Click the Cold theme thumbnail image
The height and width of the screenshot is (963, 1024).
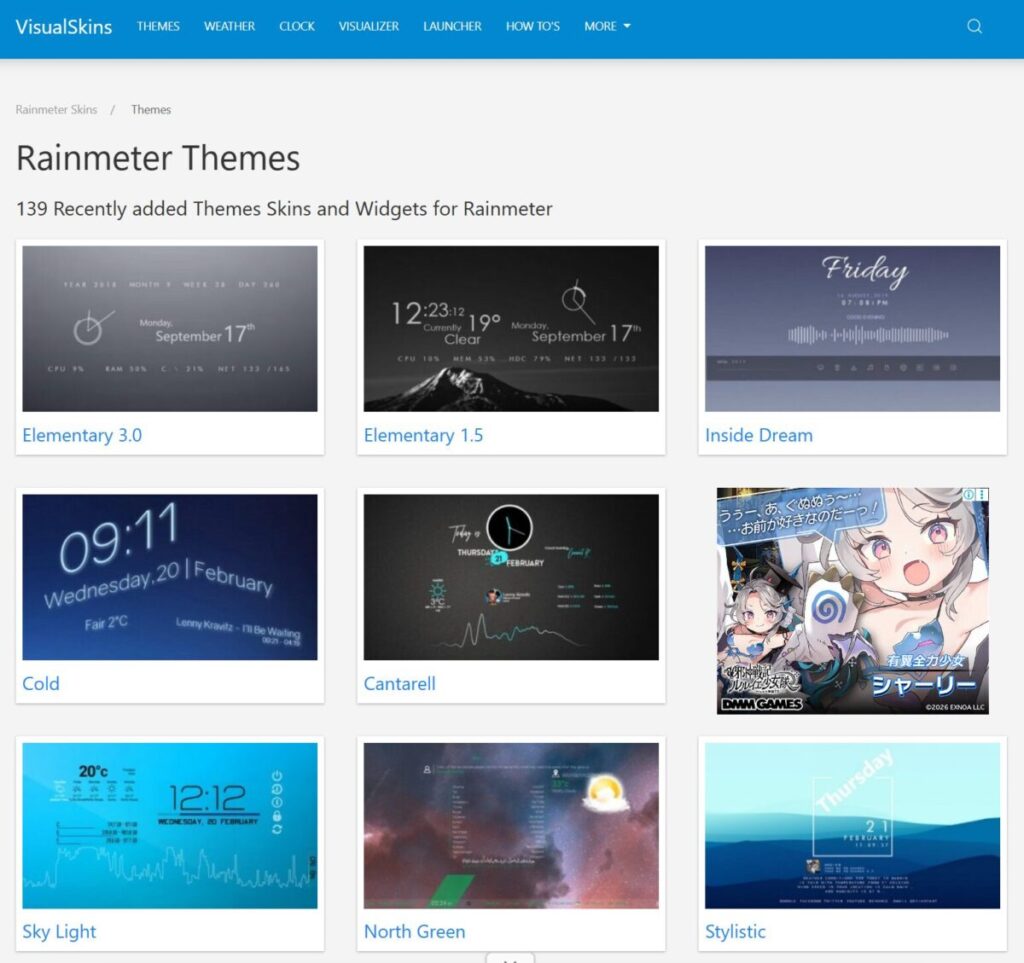(x=169, y=577)
